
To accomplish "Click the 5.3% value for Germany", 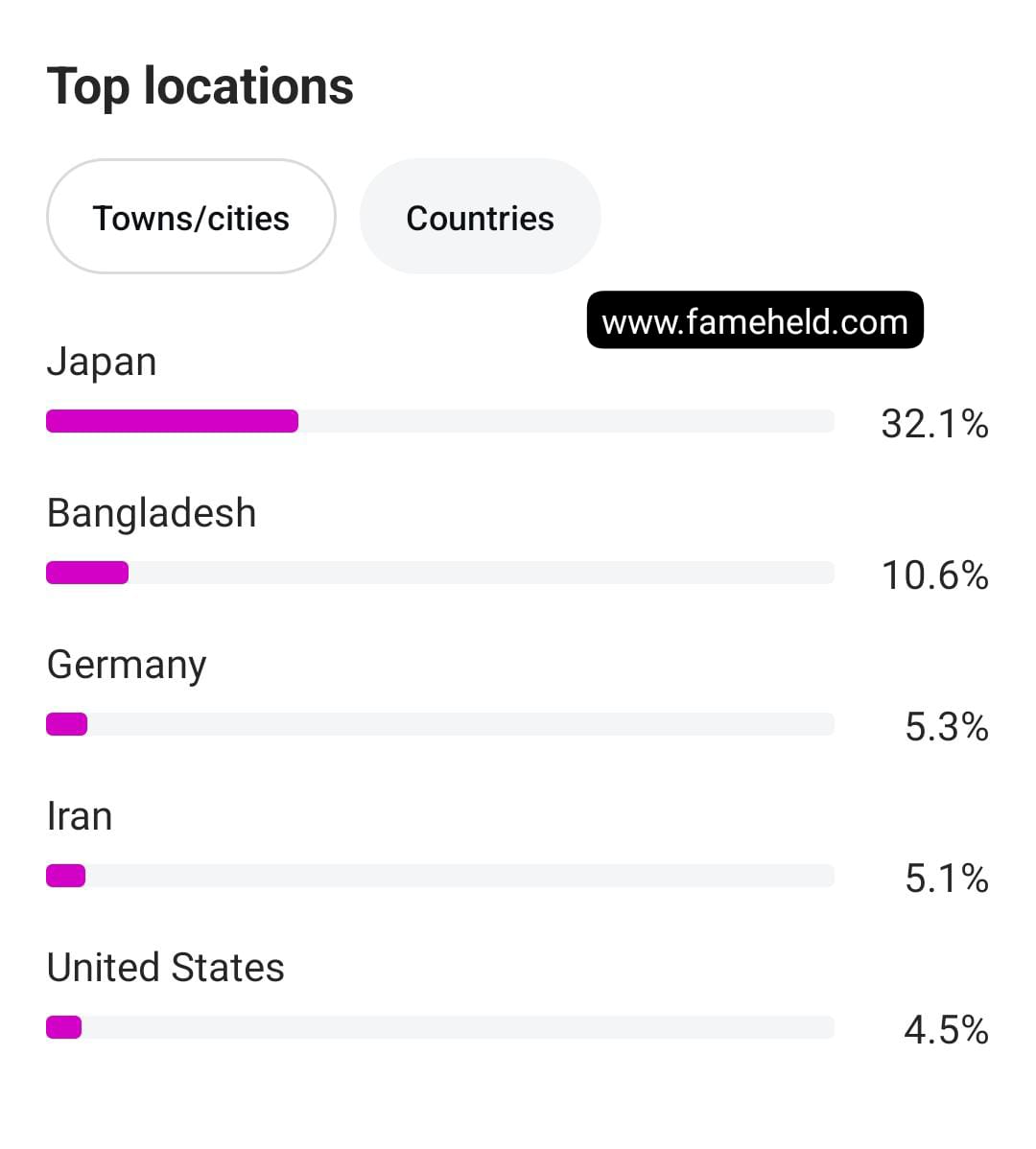I will click(x=946, y=726).
